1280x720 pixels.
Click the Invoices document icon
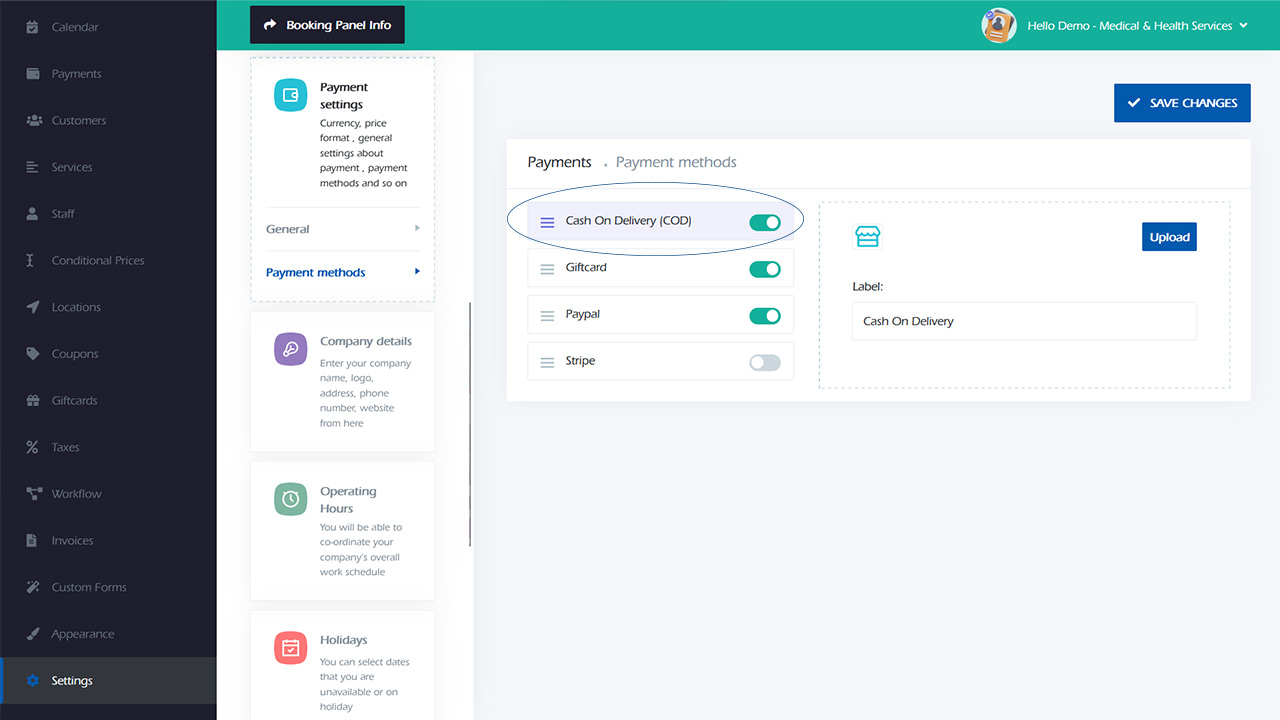32,540
